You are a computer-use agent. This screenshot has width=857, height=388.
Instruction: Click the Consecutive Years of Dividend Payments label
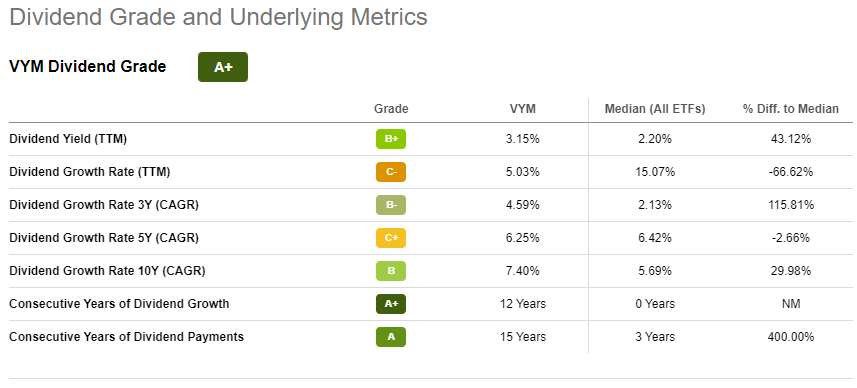[x=126, y=337]
